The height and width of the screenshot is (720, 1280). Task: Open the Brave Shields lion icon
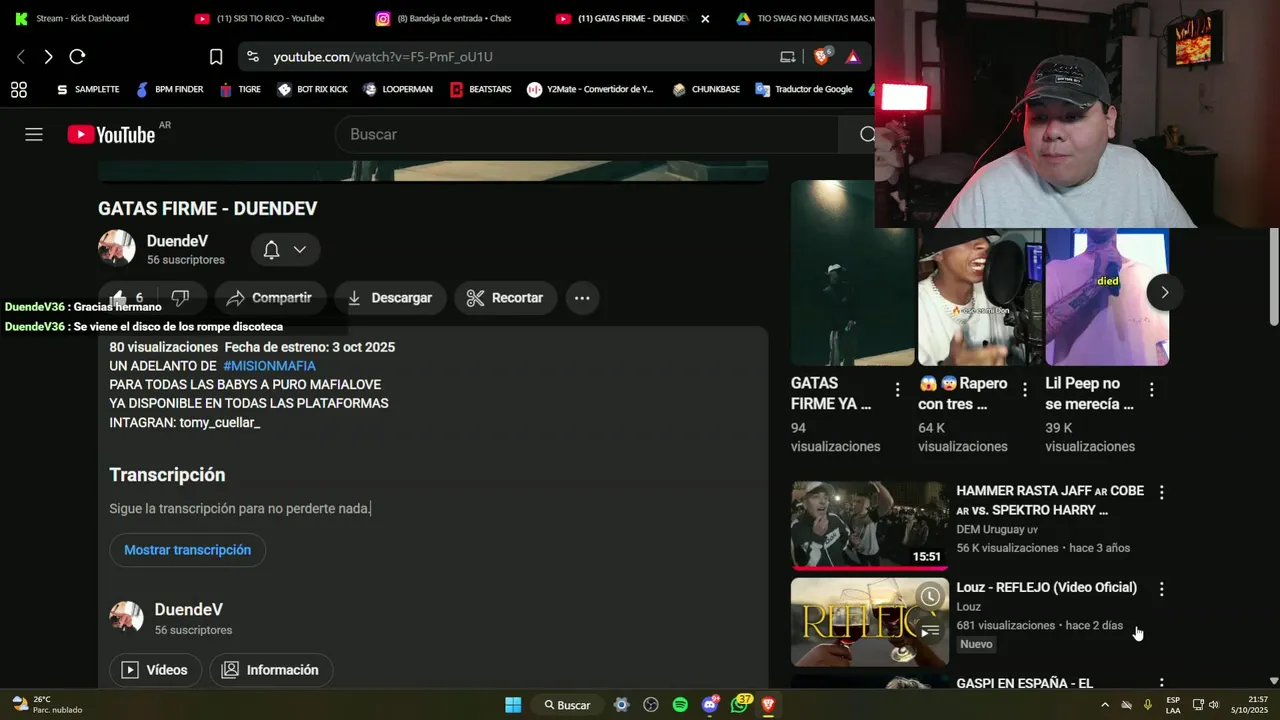tap(822, 57)
